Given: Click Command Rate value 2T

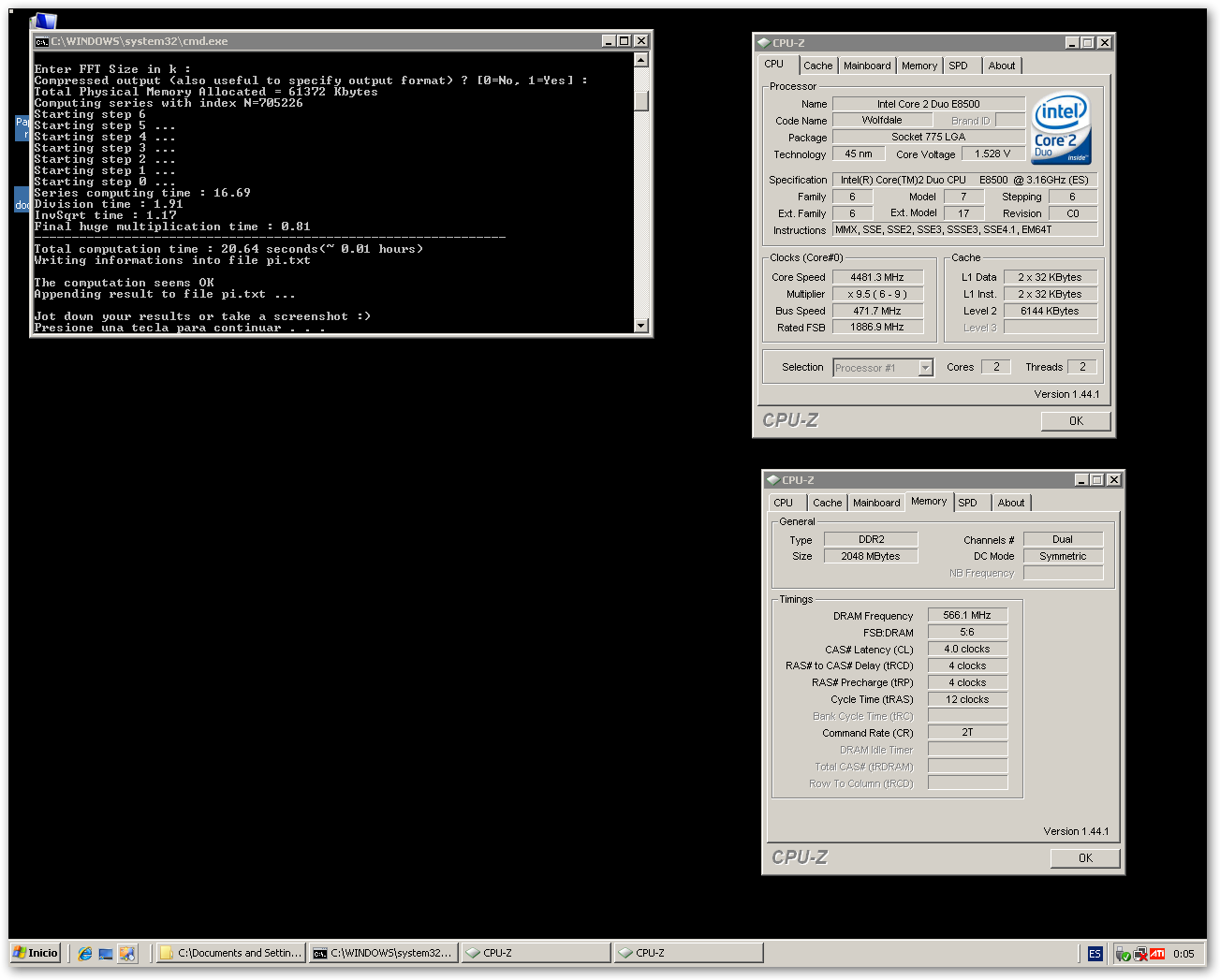Looking at the screenshot, I should pyautogui.click(x=967, y=732).
